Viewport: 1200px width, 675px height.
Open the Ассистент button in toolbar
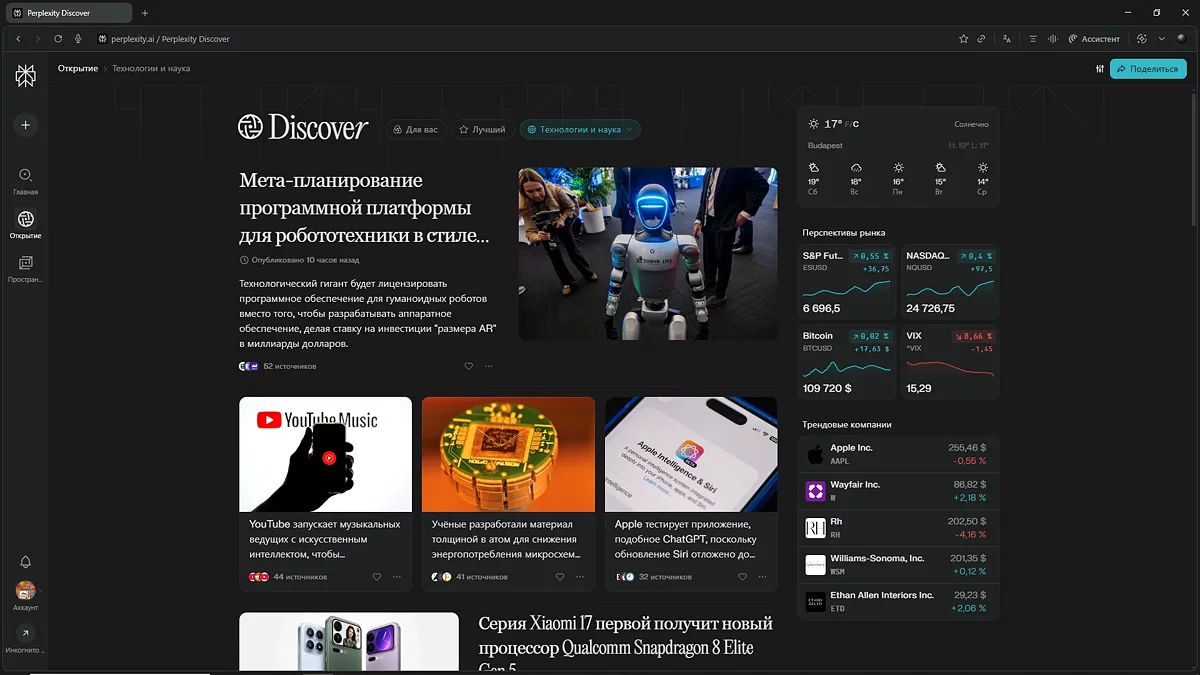tap(1094, 39)
